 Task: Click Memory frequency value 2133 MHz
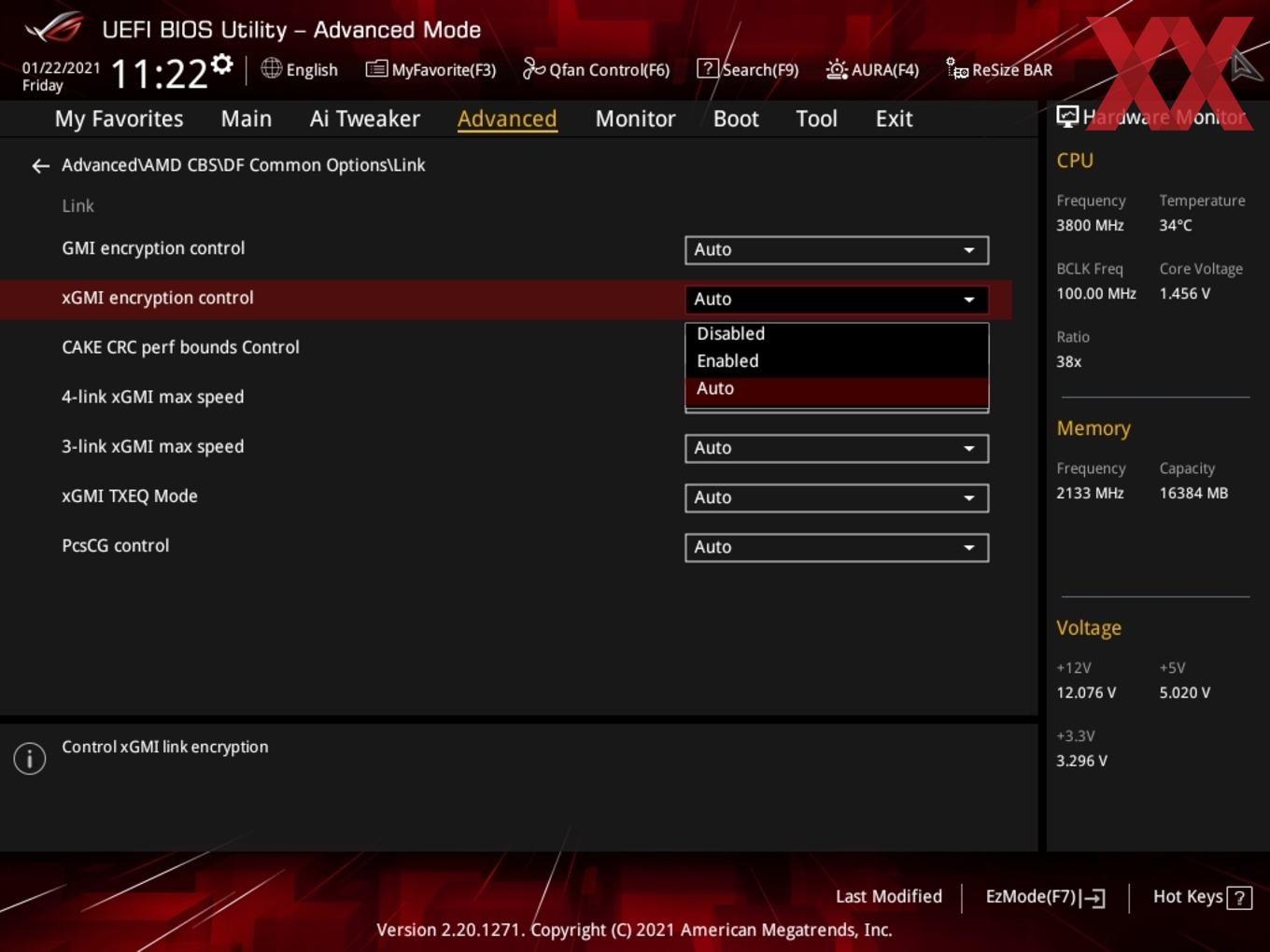pos(1090,493)
